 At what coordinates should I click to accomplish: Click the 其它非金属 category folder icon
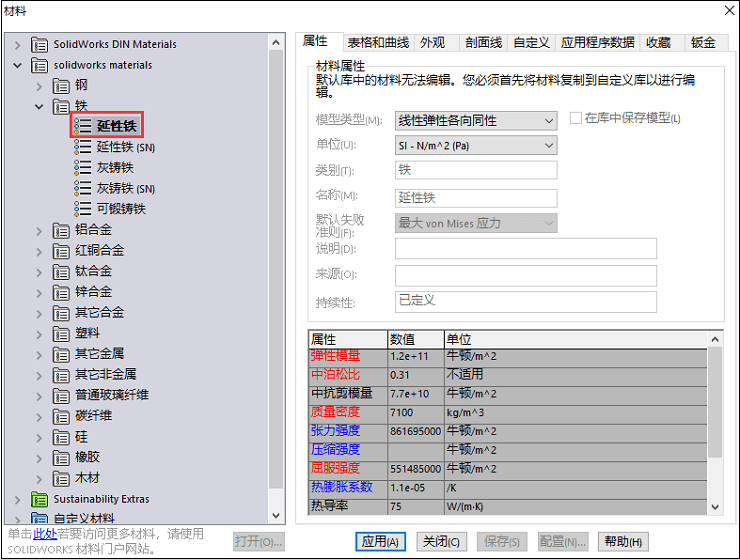[x=61, y=375]
